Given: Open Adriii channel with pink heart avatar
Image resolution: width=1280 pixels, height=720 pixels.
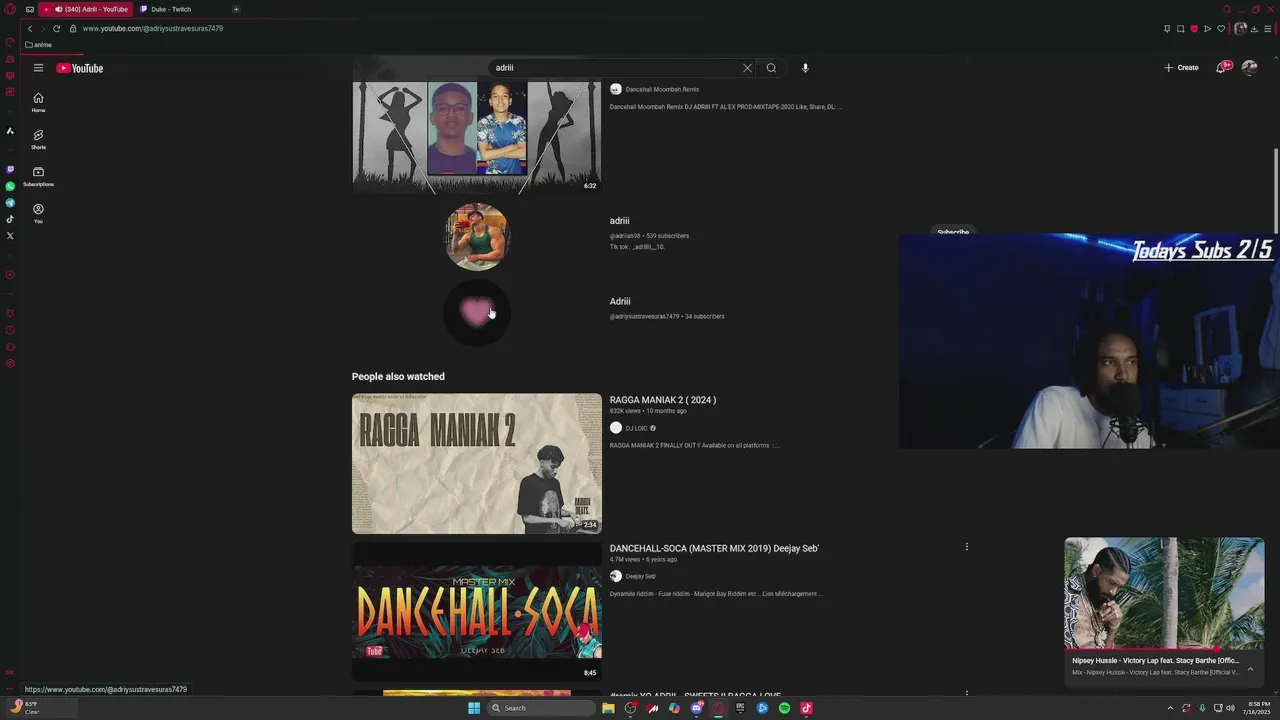Looking at the screenshot, I should (477, 312).
